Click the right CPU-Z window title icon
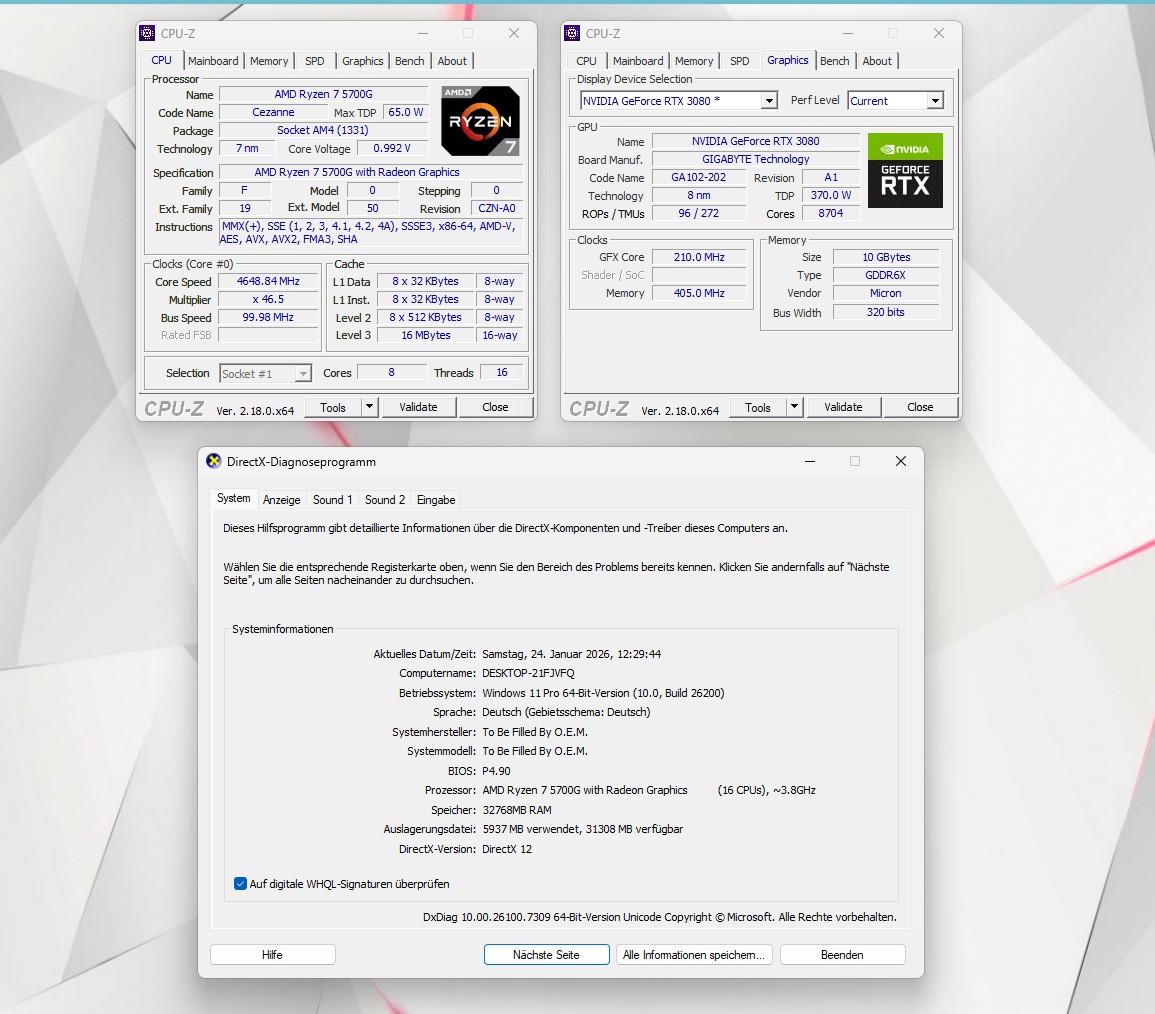Image resolution: width=1155 pixels, height=1014 pixels. click(572, 33)
